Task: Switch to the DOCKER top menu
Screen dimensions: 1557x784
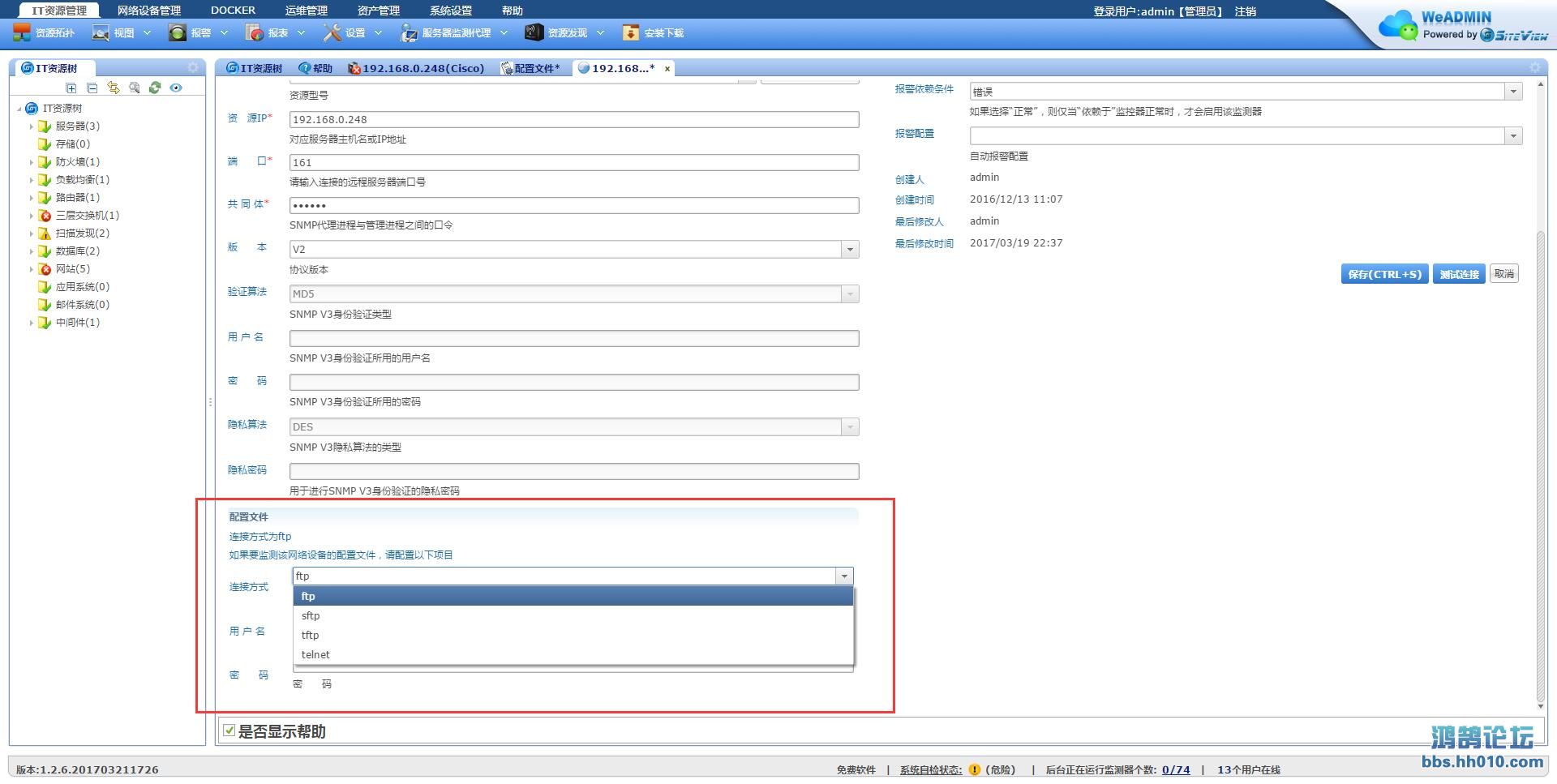Action: click(233, 11)
